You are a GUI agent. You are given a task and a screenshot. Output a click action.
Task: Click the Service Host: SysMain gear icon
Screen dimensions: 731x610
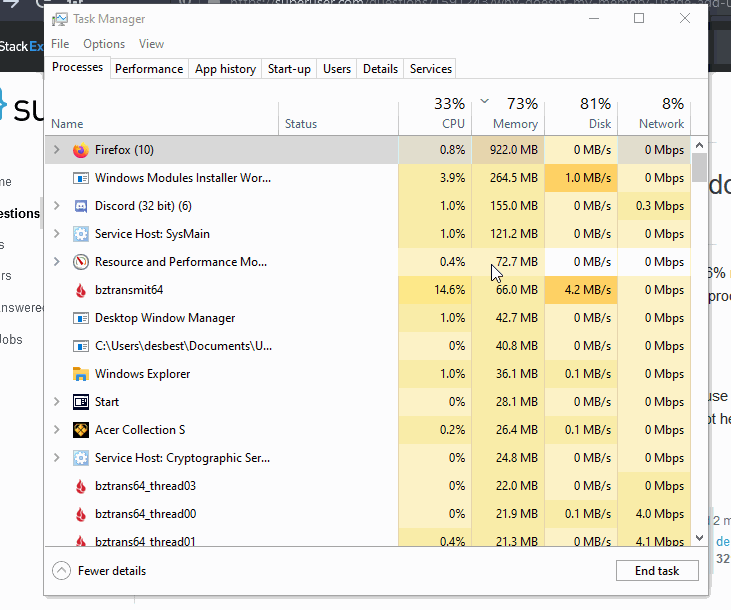click(81, 234)
